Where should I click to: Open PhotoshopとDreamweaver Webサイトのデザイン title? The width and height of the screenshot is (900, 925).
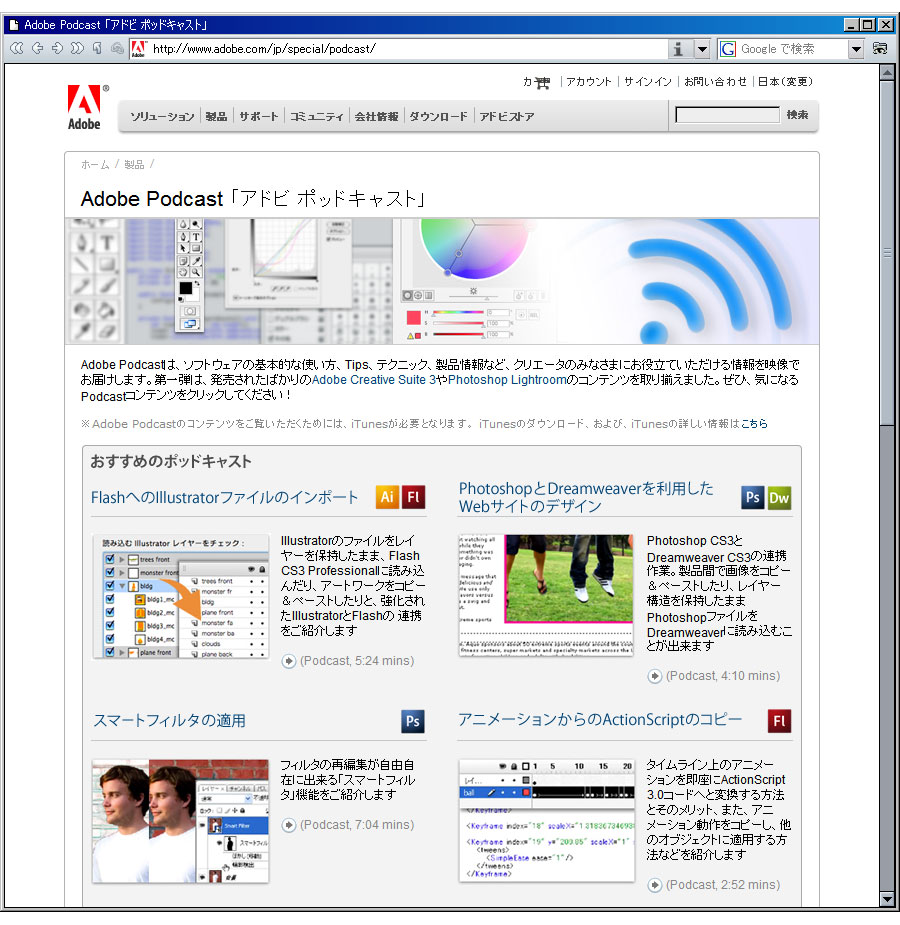[586, 497]
